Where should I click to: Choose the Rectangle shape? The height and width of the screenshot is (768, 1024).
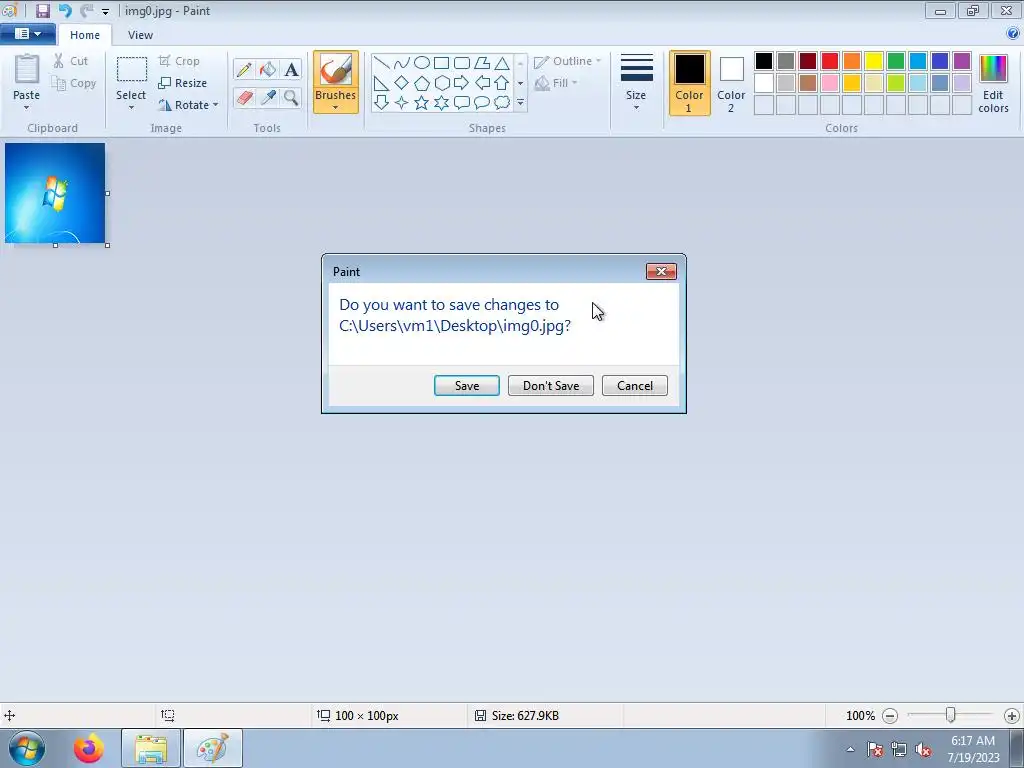coord(441,63)
